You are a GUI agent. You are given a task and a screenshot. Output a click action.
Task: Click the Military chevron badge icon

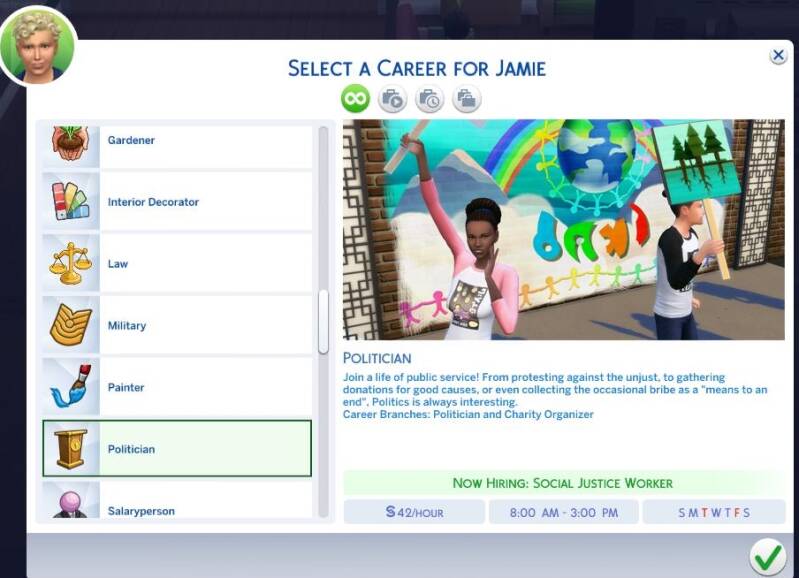(x=70, y=325)
